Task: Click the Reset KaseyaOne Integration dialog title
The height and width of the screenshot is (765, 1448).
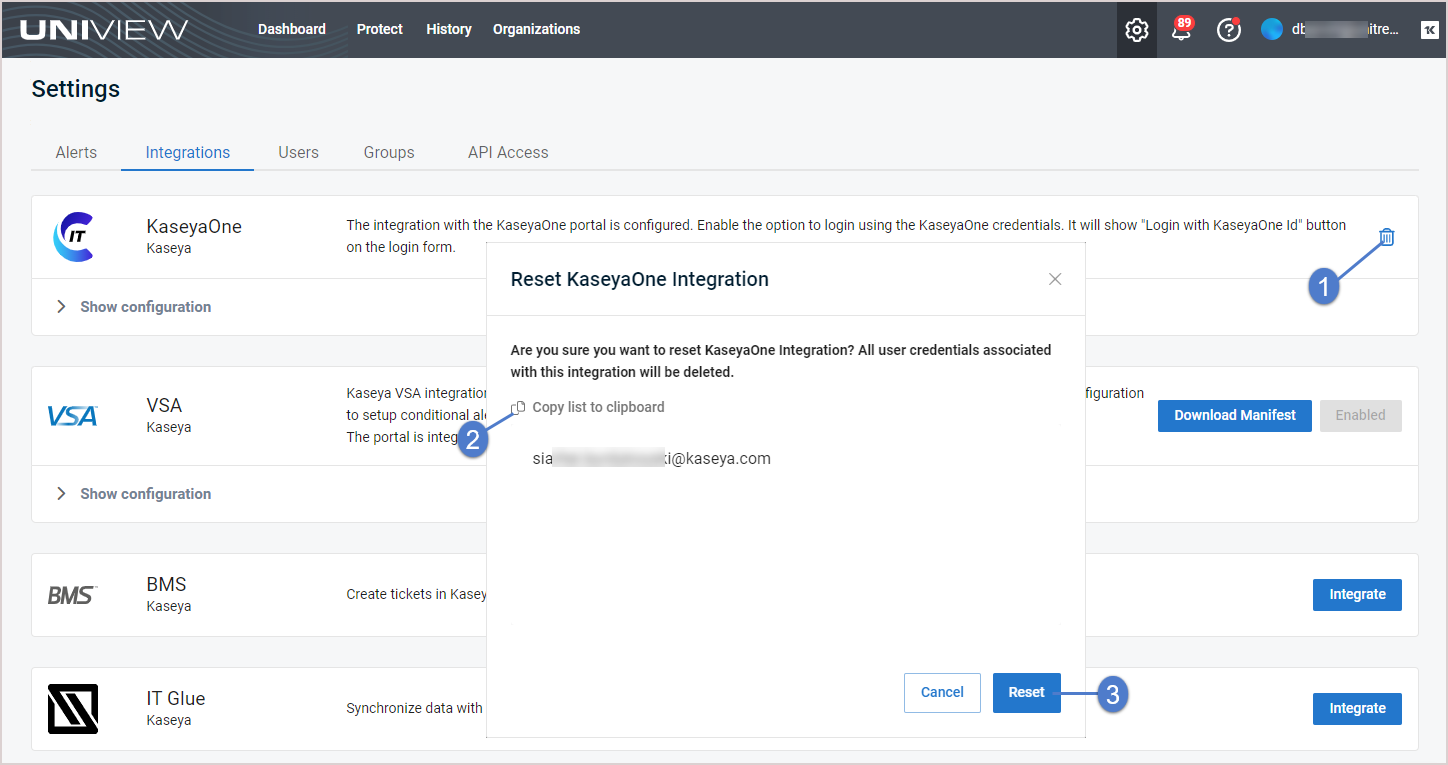Action: (640, 280)
